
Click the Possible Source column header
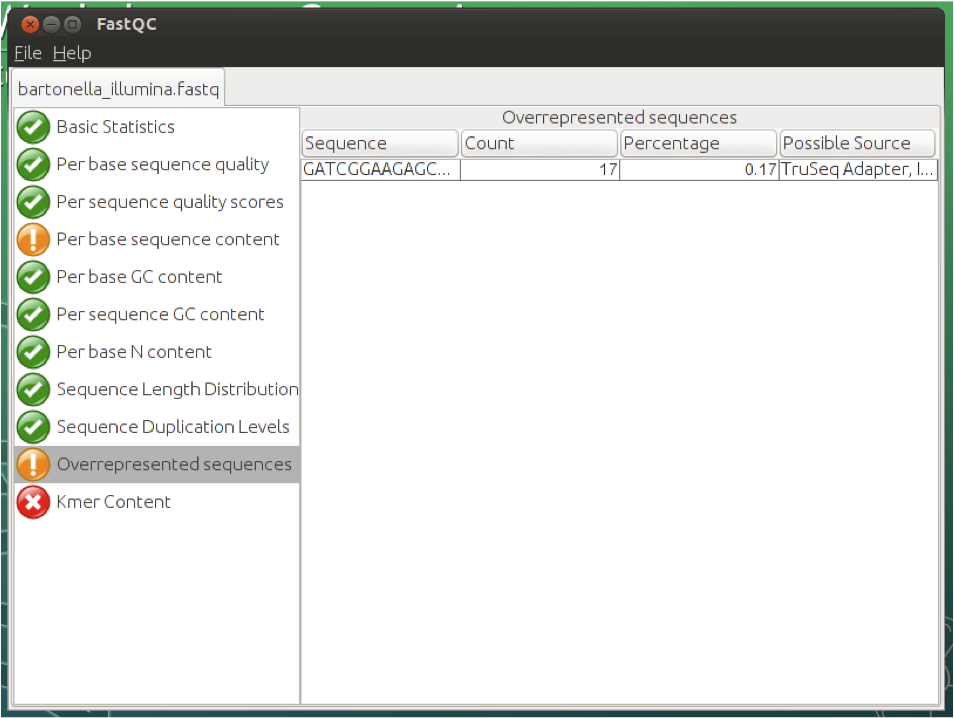tap(857, 144)
